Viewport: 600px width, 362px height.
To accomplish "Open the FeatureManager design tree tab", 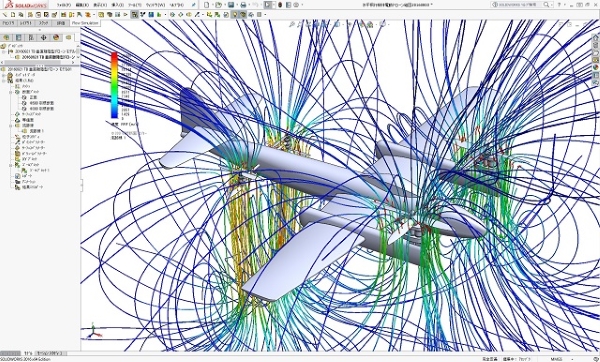I will point(6,38).
